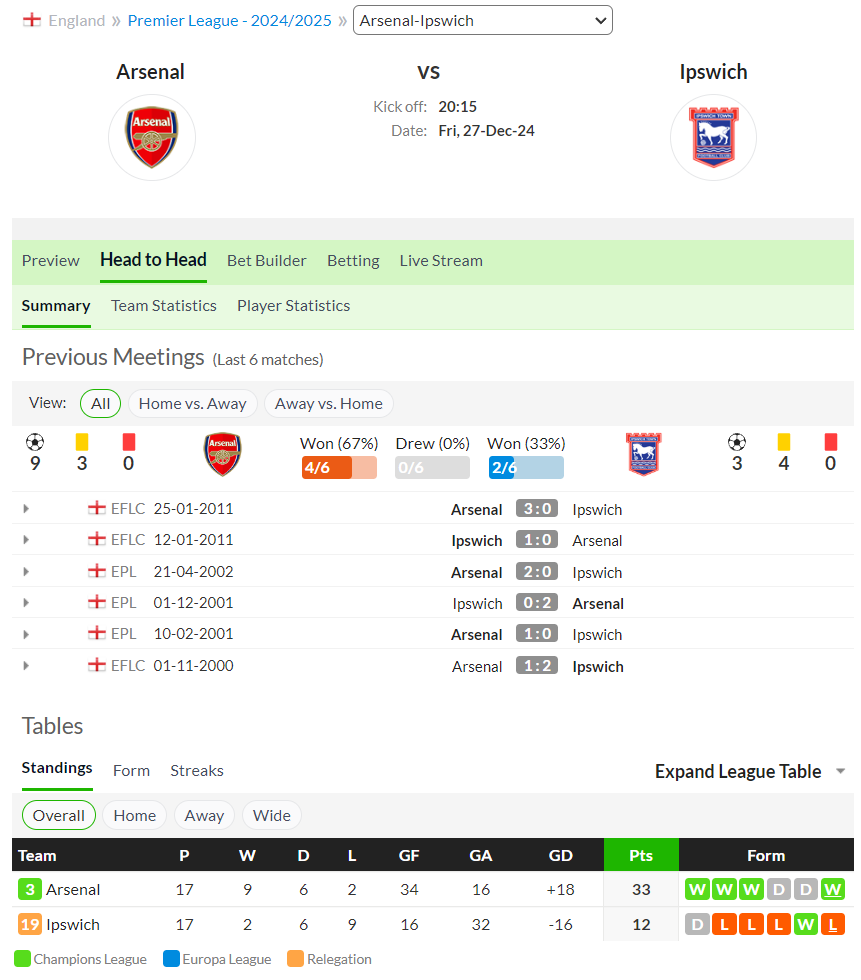Click the 3:0 score of Arsenal-Ipswich
Viewport: 861px width, 980px height.
click(537, 509)
